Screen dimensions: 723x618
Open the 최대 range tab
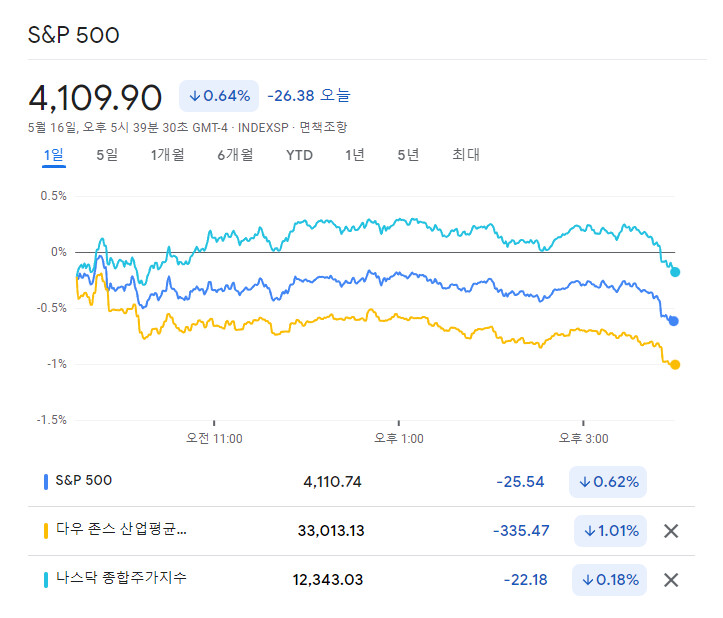(466, 155)
